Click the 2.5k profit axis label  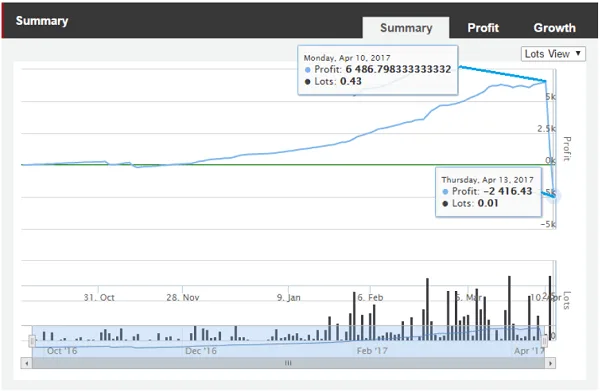point(546,129)
